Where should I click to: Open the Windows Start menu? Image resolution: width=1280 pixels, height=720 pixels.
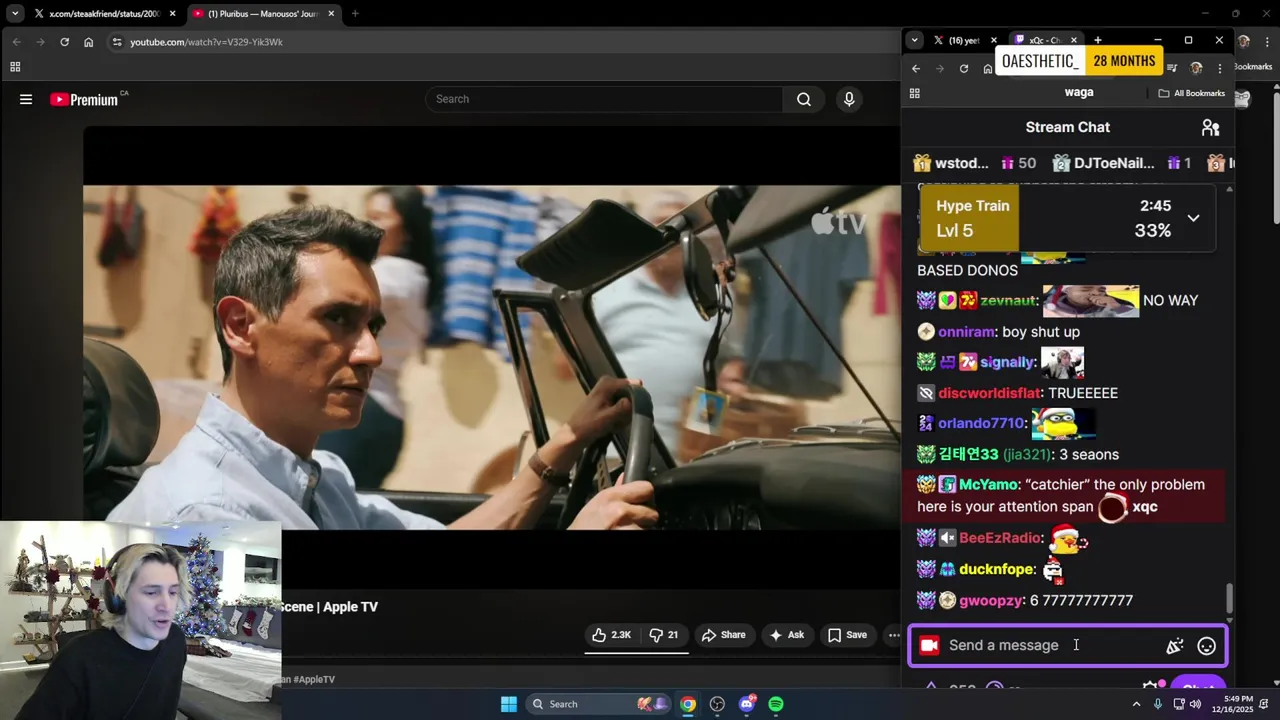pos(509,704)
